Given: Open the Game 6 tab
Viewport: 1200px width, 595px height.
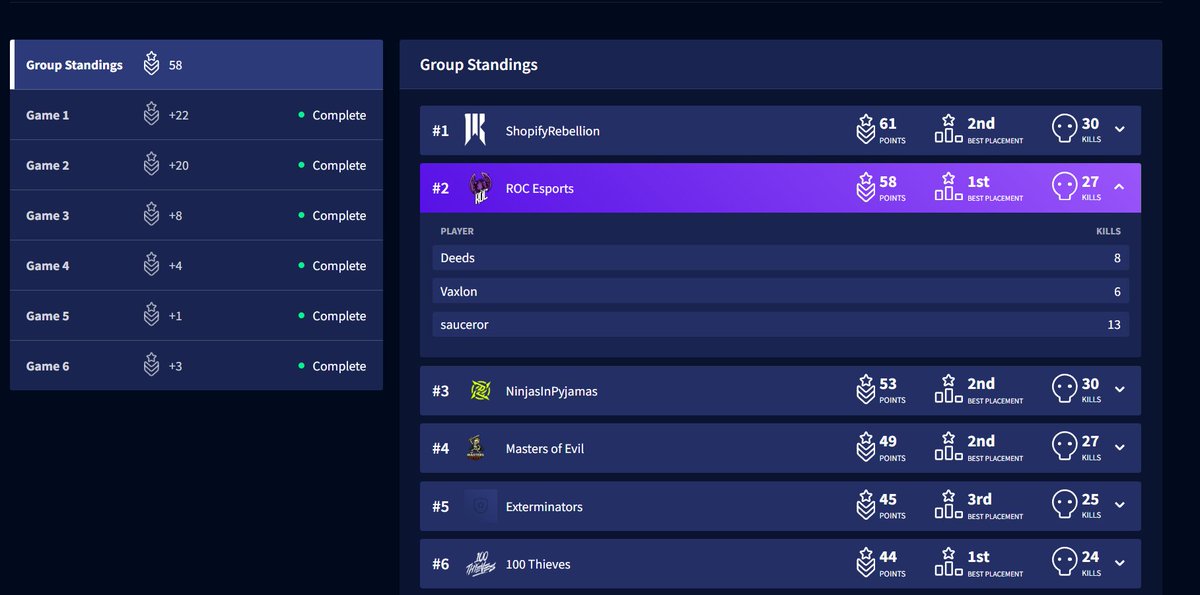Looking at the screenshot, I should pyautogui.click(x=197, y=365).
